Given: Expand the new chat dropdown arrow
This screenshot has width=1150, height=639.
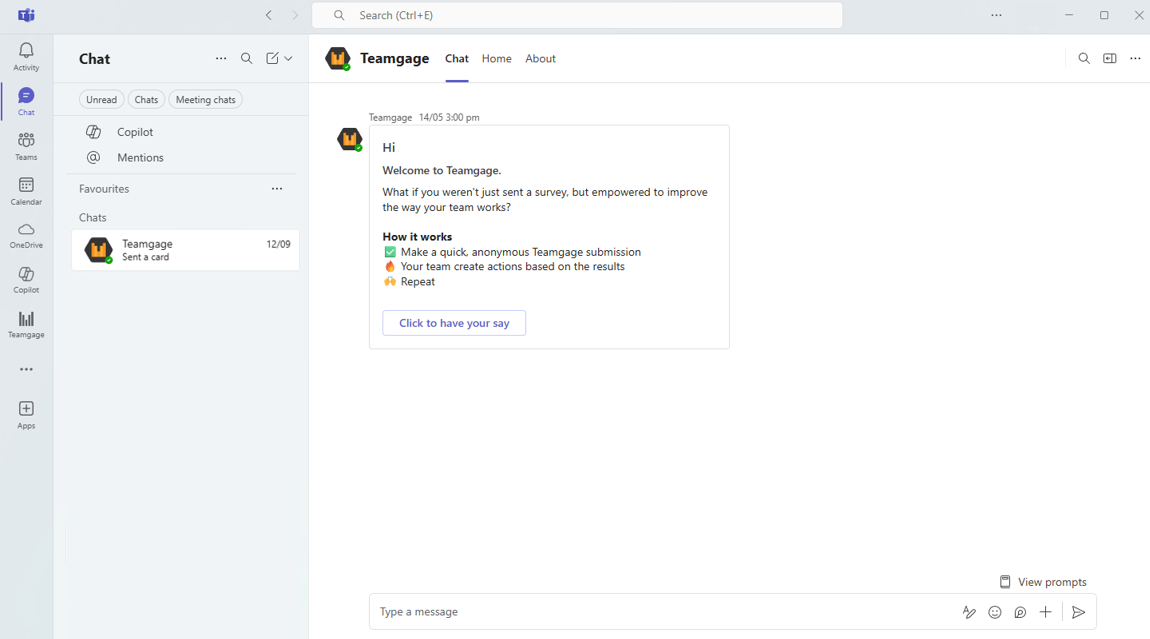Looking at the screenshot, I should pyautogui.click(x=289, y=59).
